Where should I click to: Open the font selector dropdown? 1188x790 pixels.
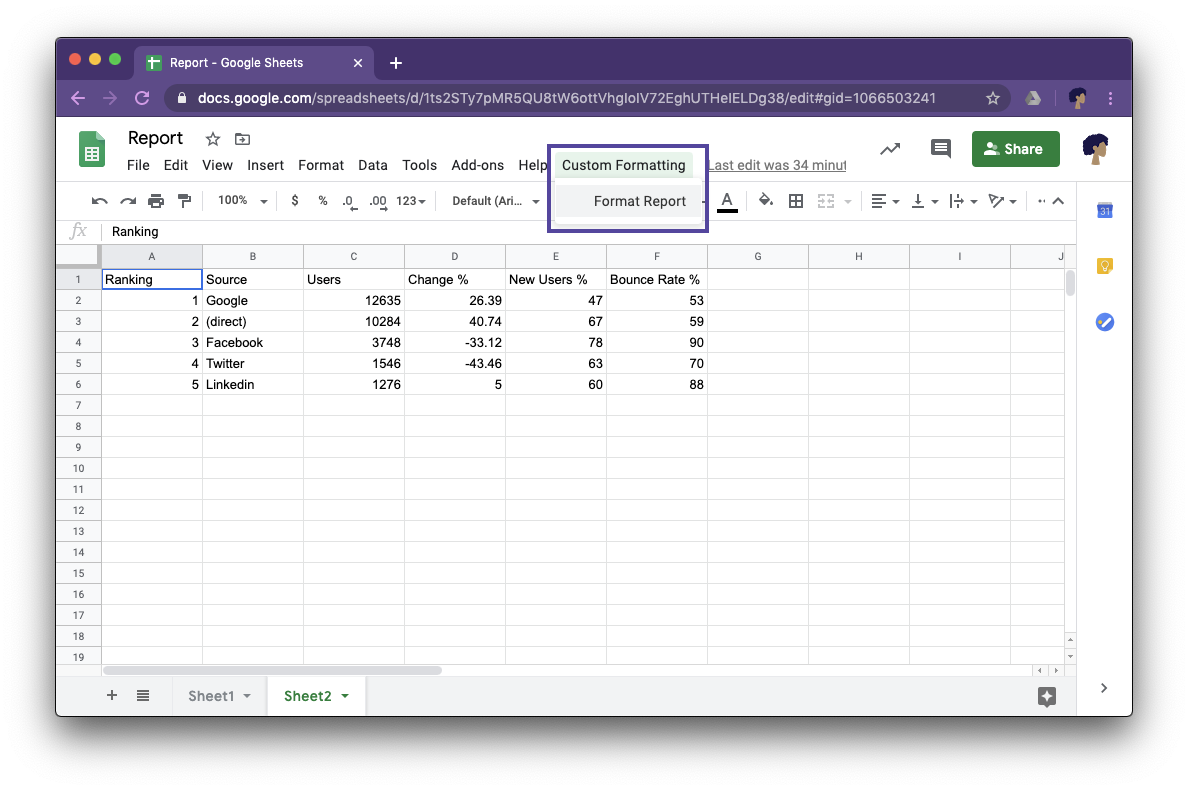click(493, 200)
